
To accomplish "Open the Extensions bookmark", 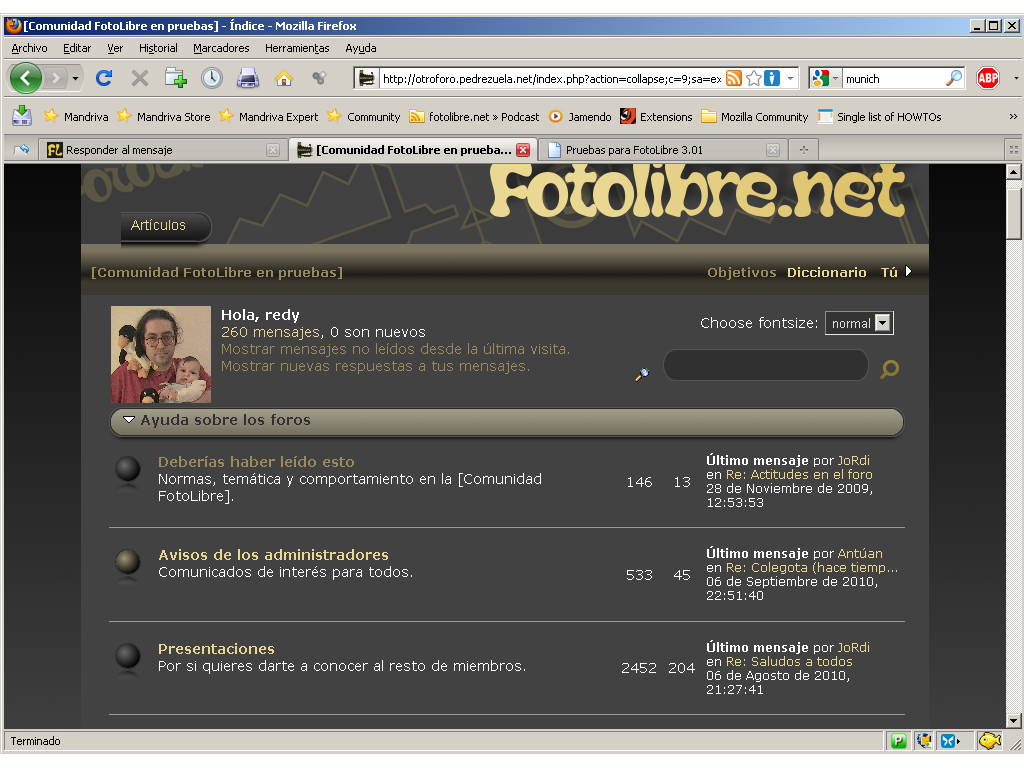I will [x=656, y=116].
